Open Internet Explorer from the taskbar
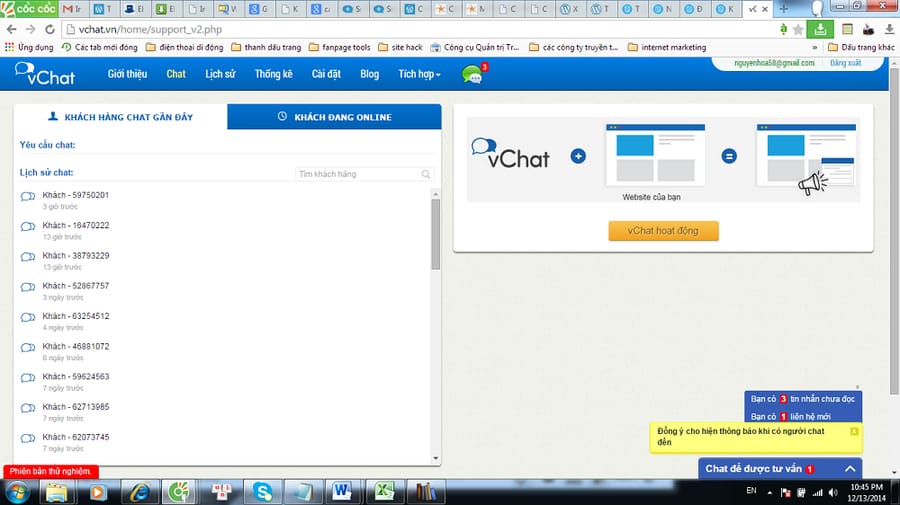The width and height of the screenshot is (900, 505). [139, 492]
